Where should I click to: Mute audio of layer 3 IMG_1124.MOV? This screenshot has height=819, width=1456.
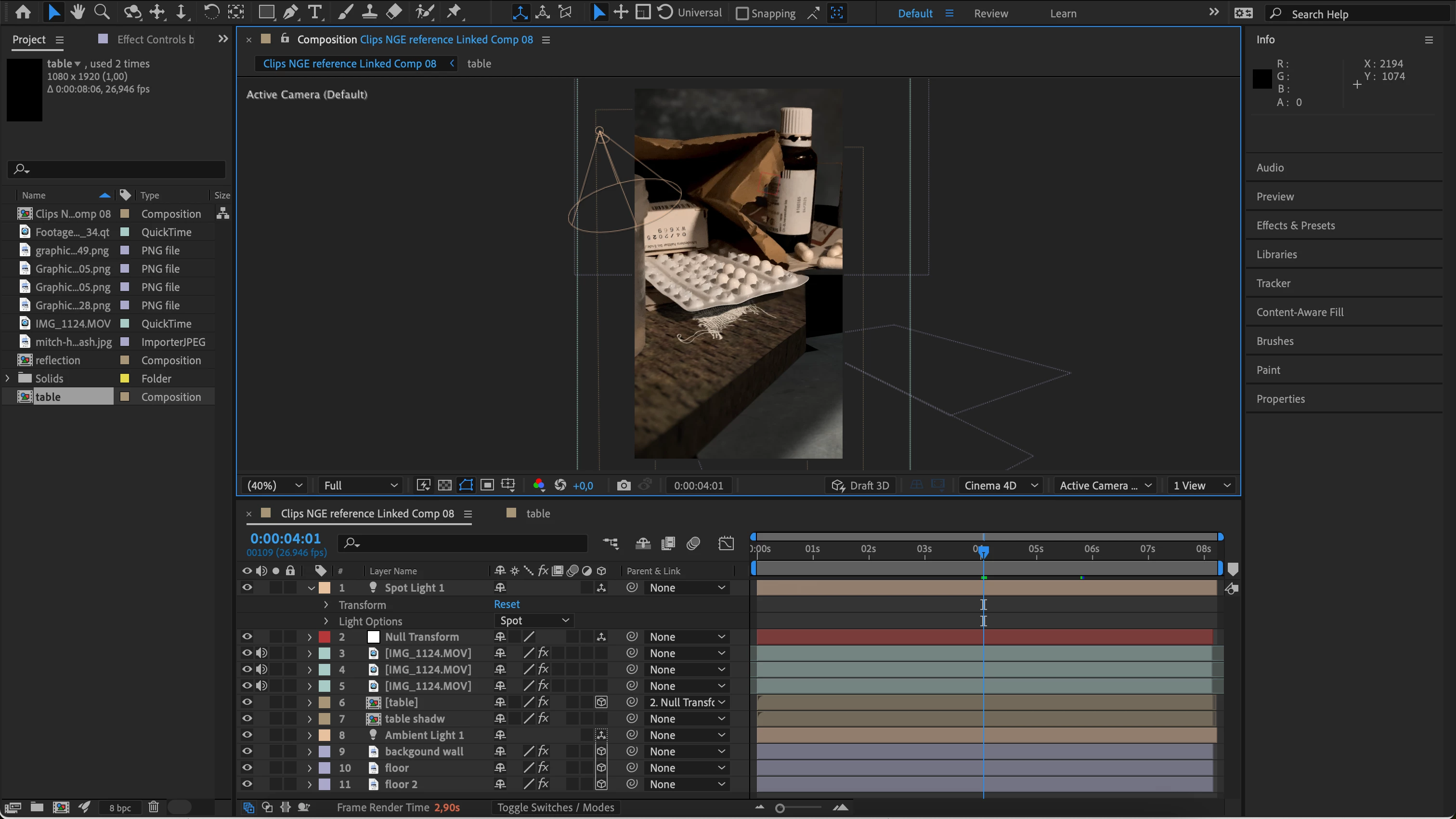click(261, 653)
